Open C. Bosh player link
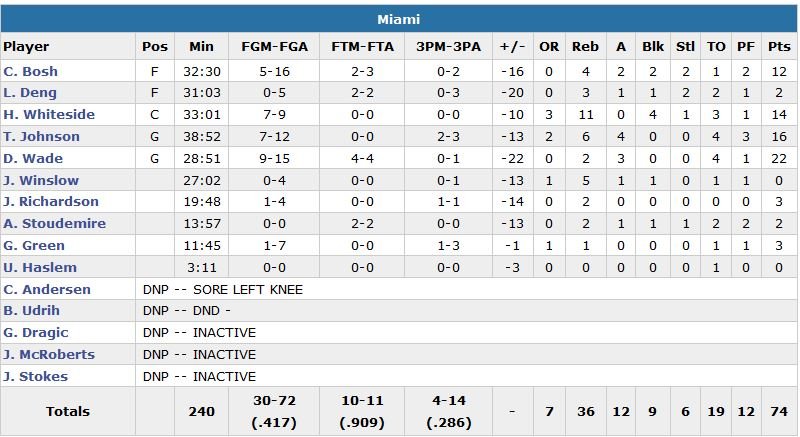Screen dimensions: 800x437 [x=31, y=71]
